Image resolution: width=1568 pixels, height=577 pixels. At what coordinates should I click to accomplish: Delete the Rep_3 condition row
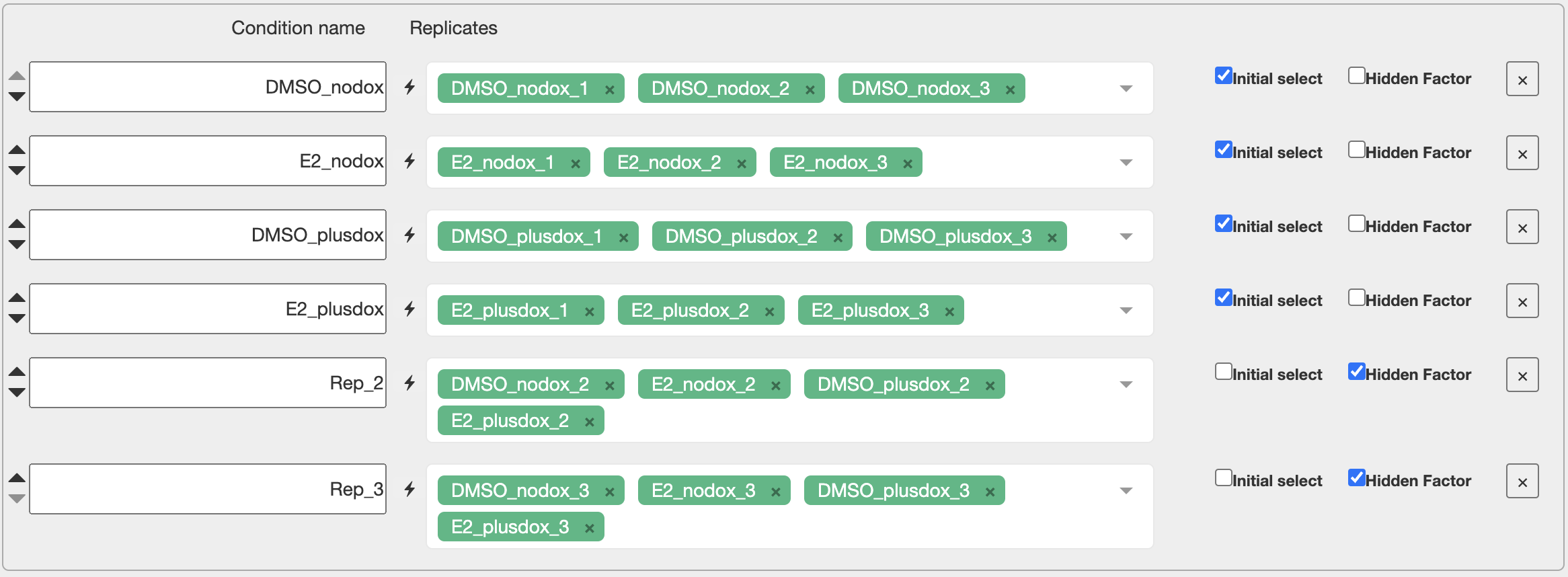[1522, 482]
